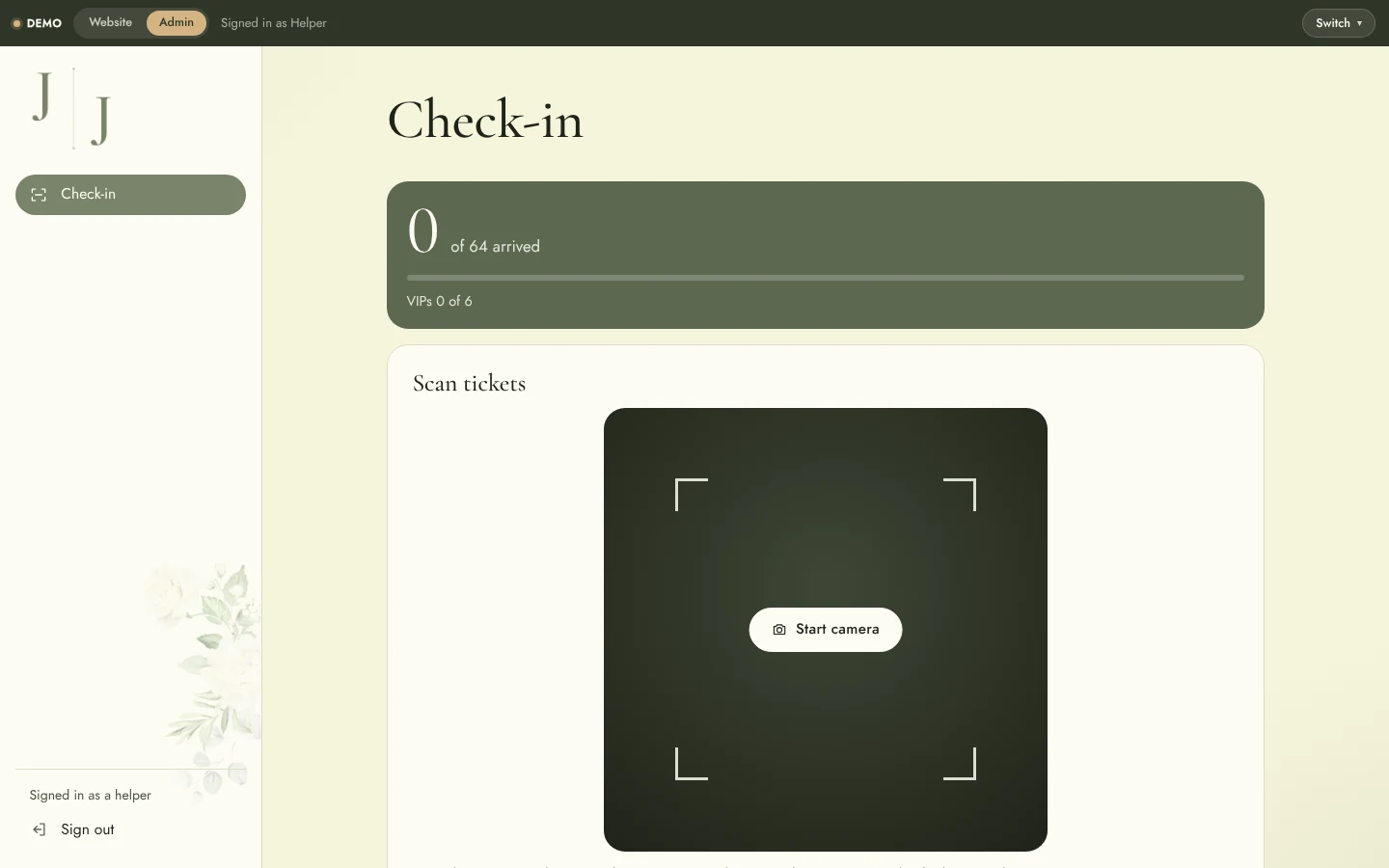Image resolution: width=1389 pixels, height=868 pixels.
Task: Click the arrivals progress bar
Action: pyautogui.click(x=826, y=278)
